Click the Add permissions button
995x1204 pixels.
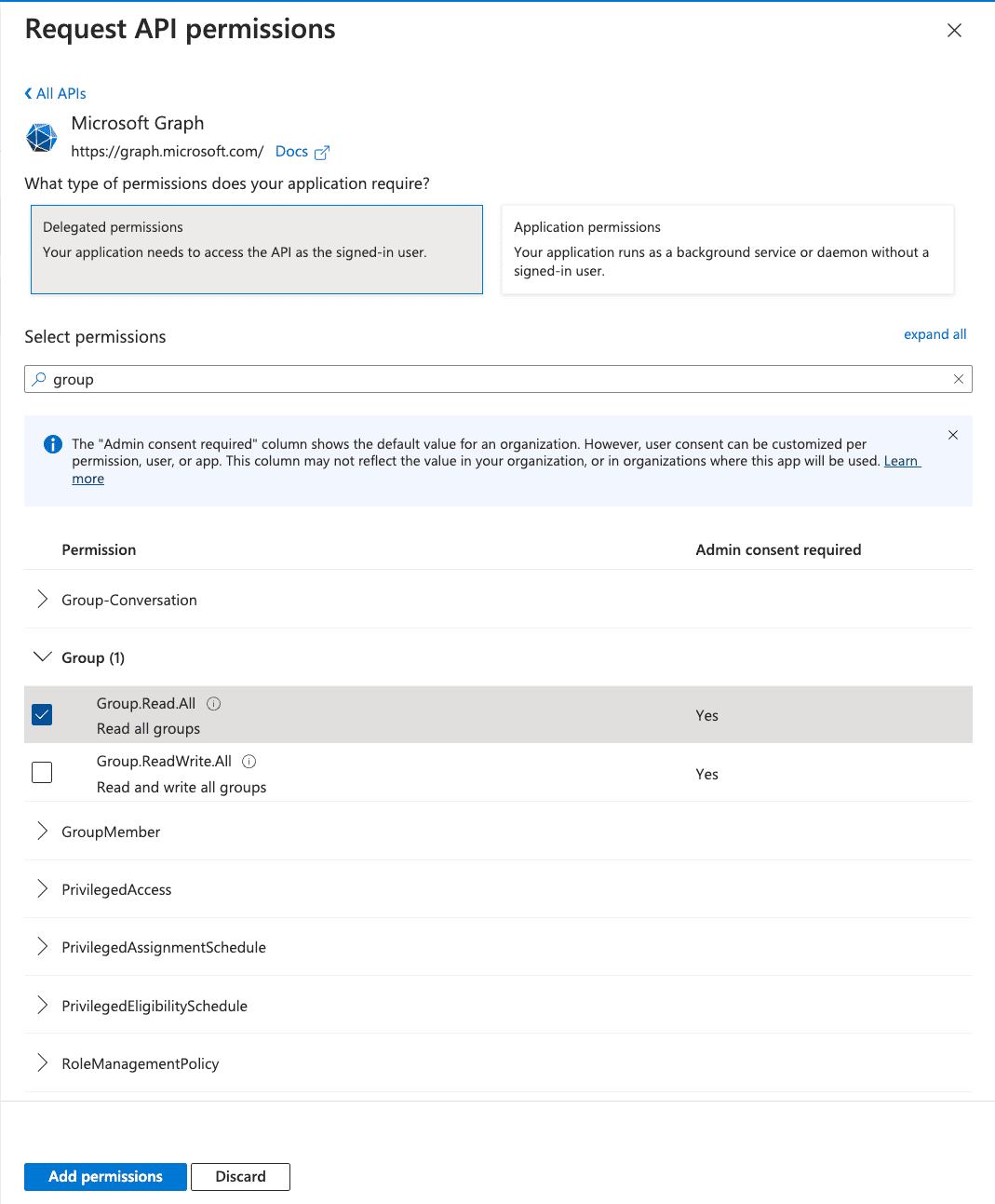coord(104,1176)
